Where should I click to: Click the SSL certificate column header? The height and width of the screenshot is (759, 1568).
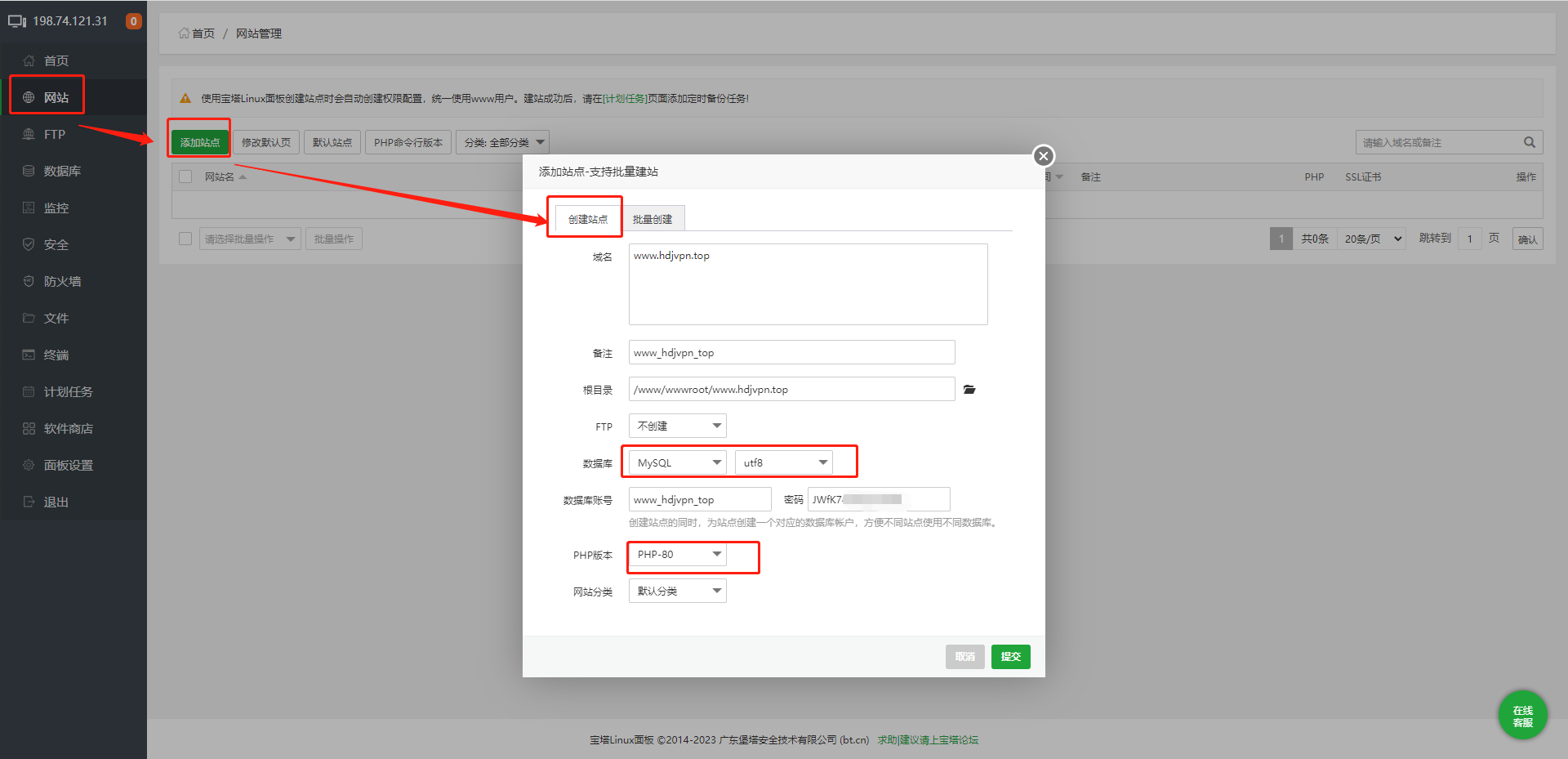1363,176
